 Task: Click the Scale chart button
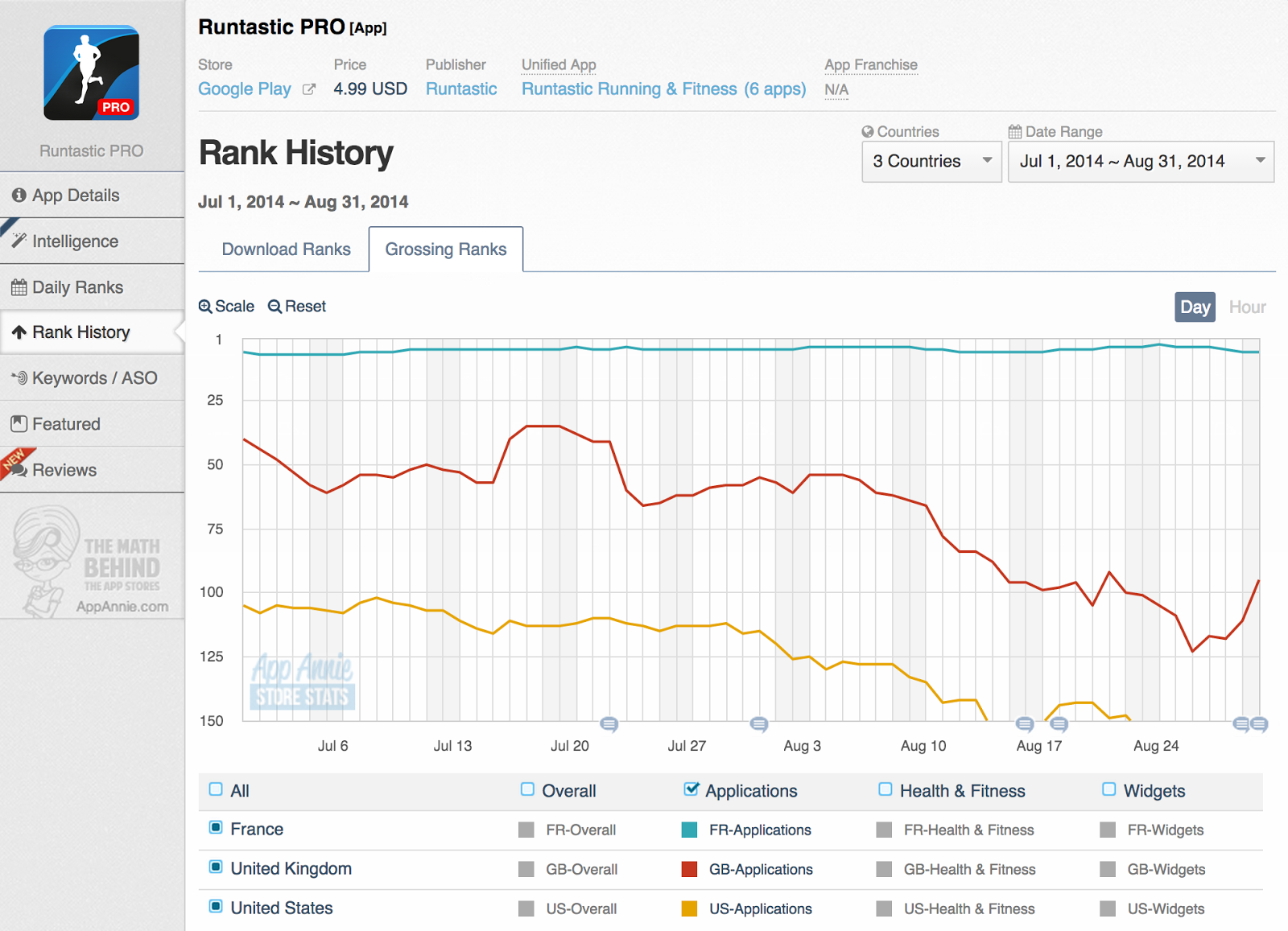(x=226, y=307)
